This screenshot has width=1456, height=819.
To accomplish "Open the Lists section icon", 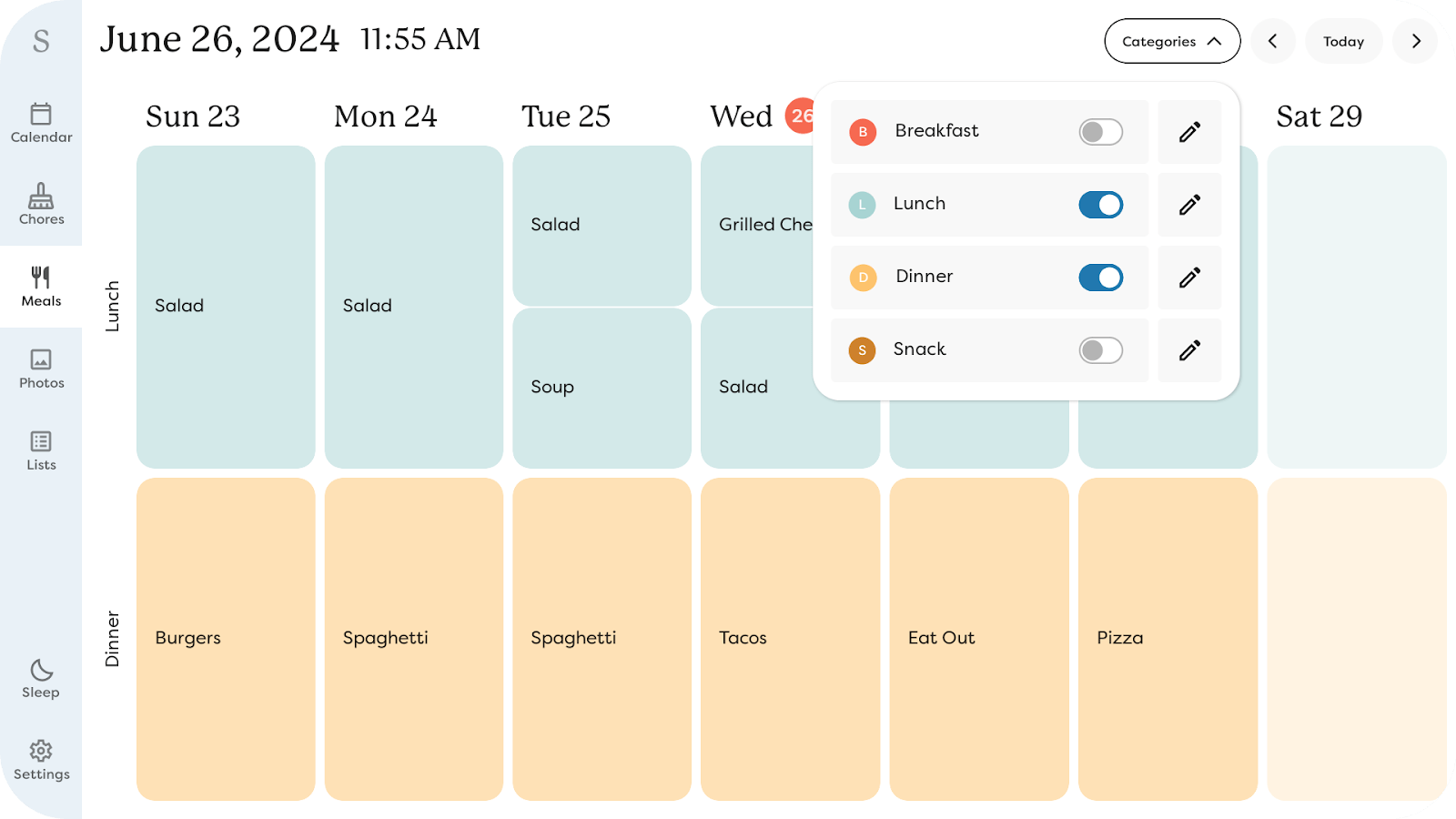I will point(41,450).
